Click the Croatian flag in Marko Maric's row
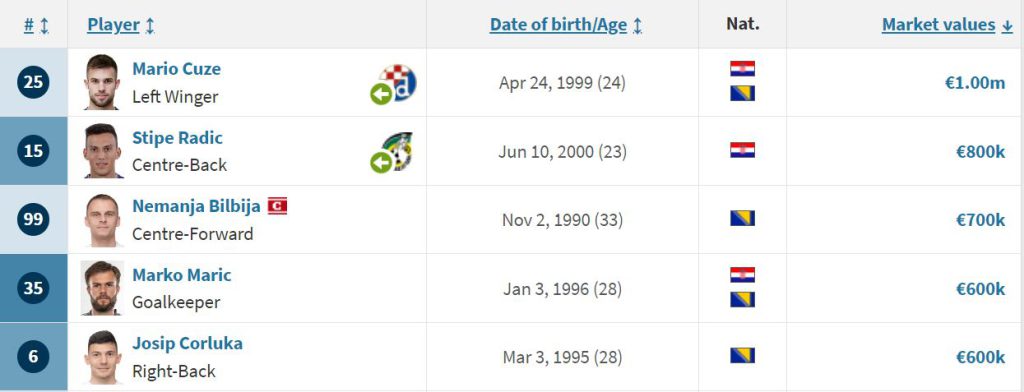Image resolution: width=1024 pixels, height=392 pixels. pyautogui.click(x=743, y=274)
